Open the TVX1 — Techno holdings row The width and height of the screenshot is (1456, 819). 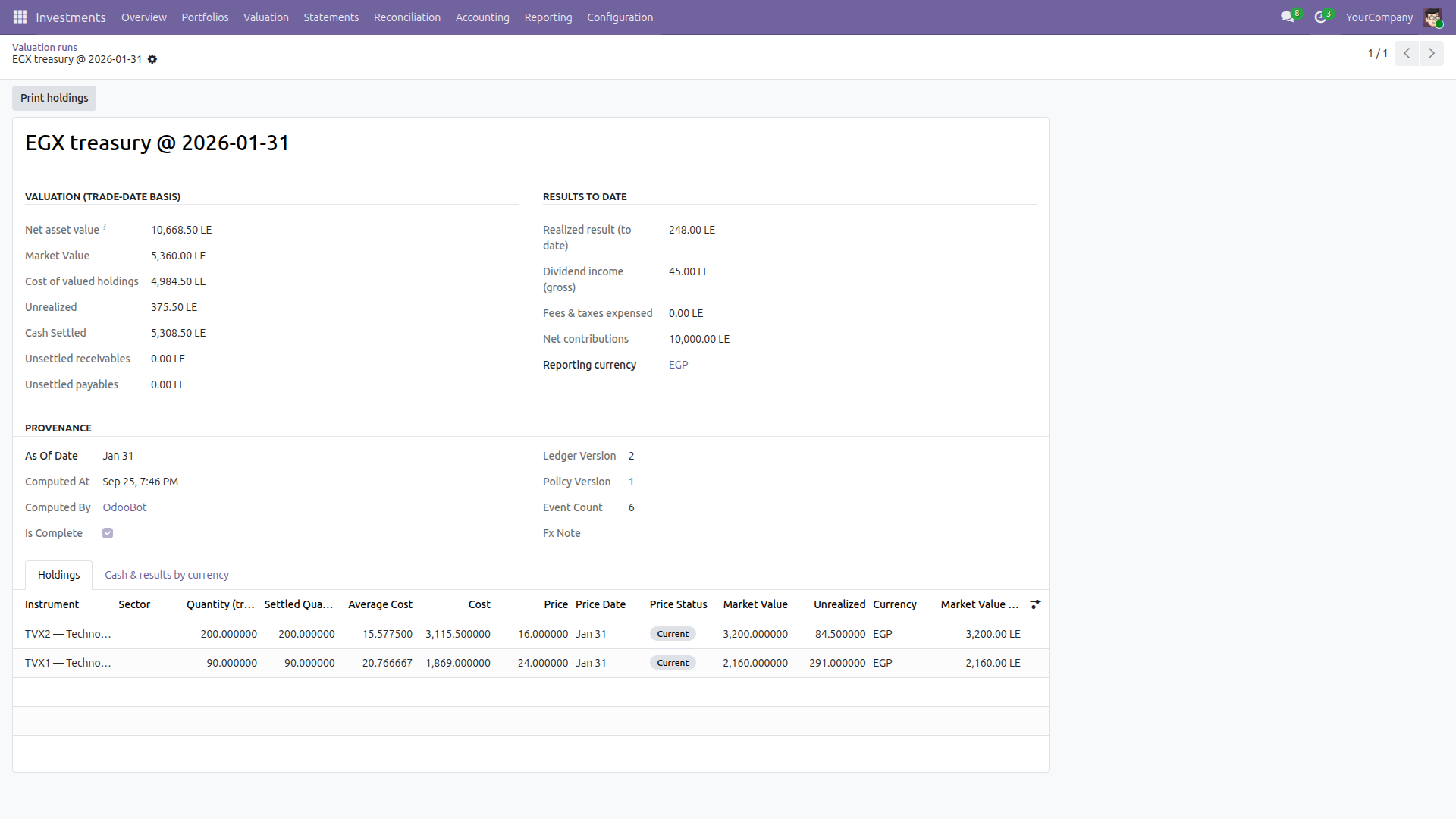pos(531,663)
